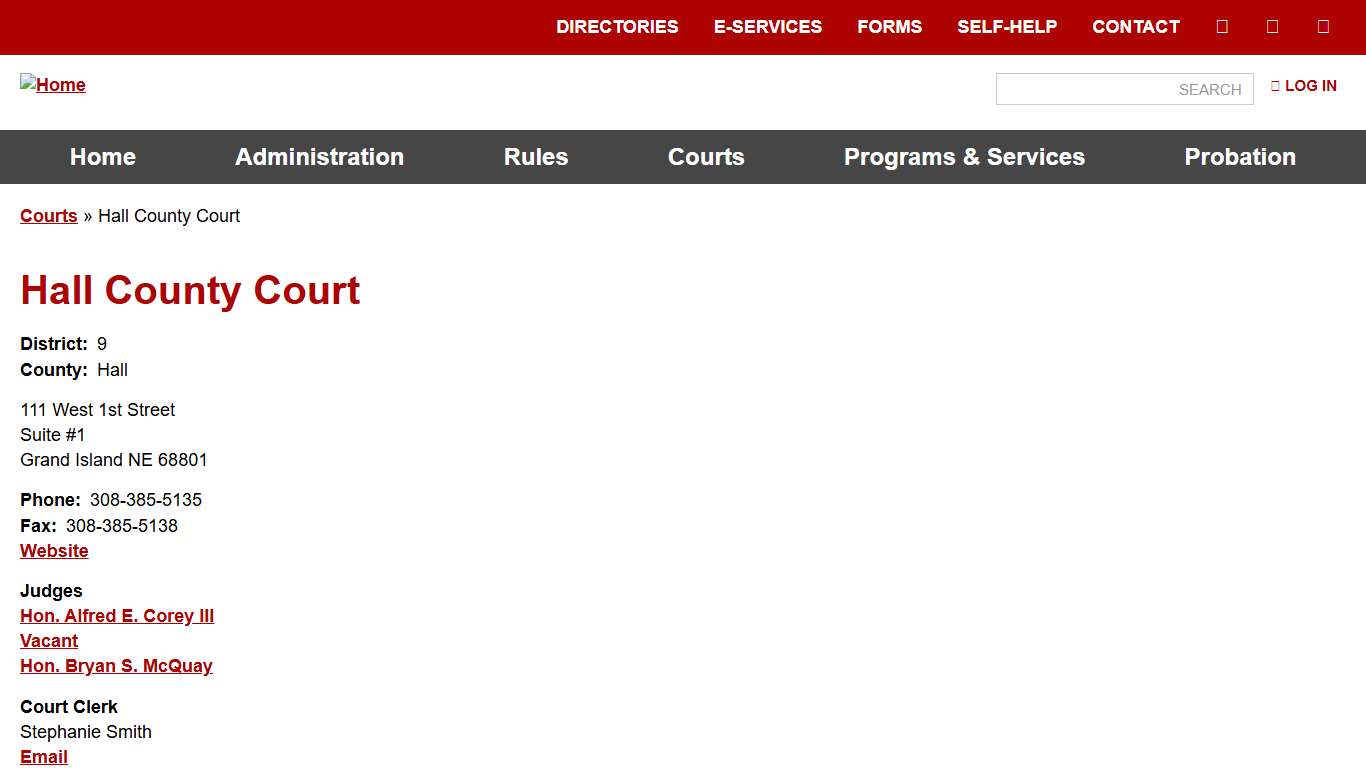The width and height of the screenshot is (1366, 768).
Task: Click the Email link for the court clerk
Action: pyautogui.click(x=43, y=757)
